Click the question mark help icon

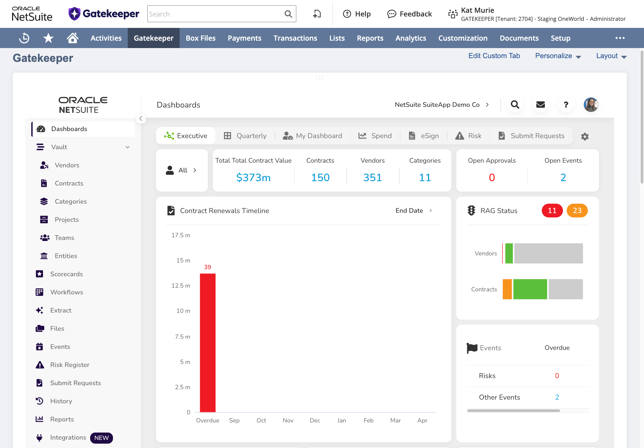(566, 105)
